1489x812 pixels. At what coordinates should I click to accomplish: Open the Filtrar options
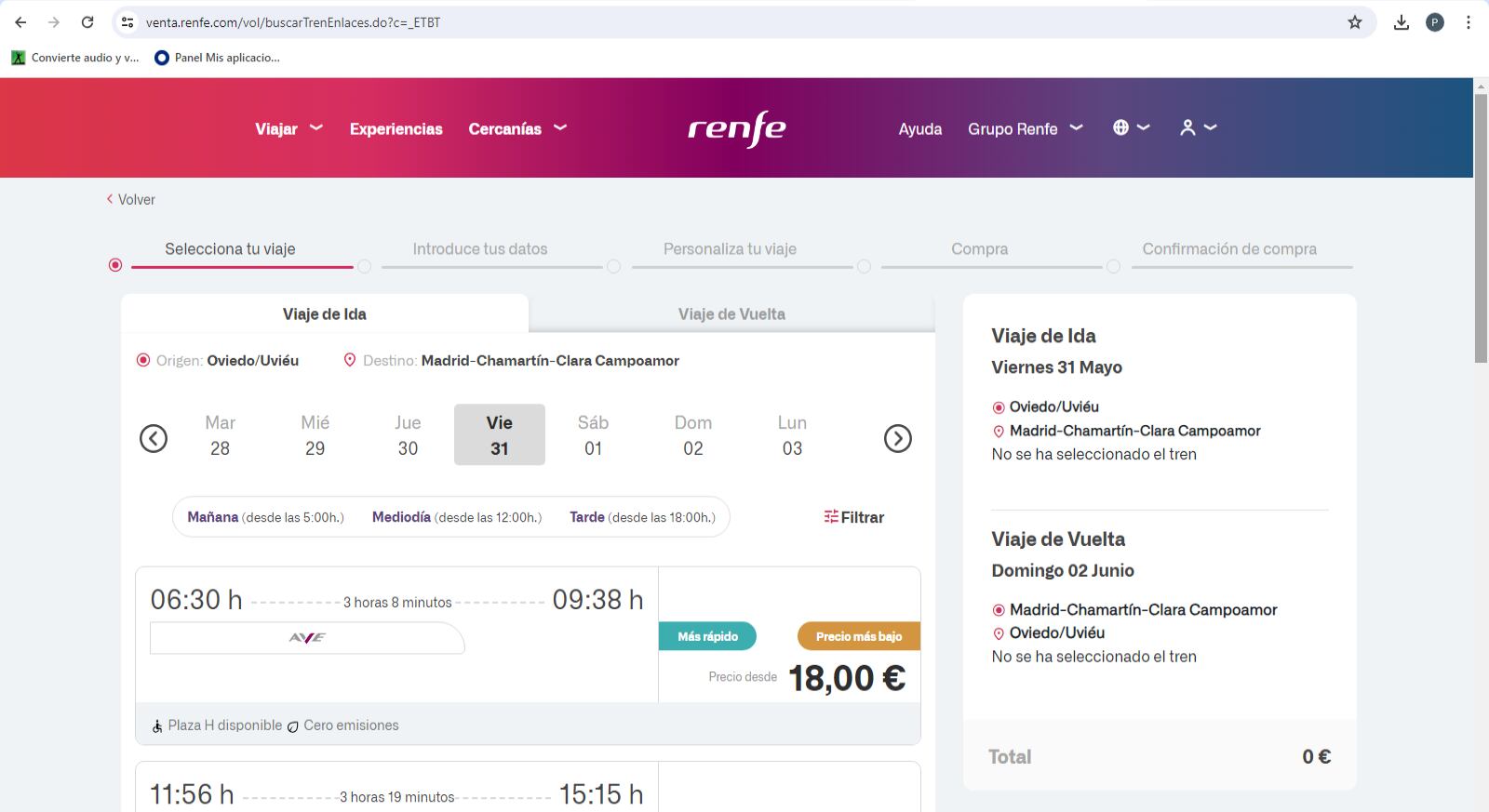[854, 517]
